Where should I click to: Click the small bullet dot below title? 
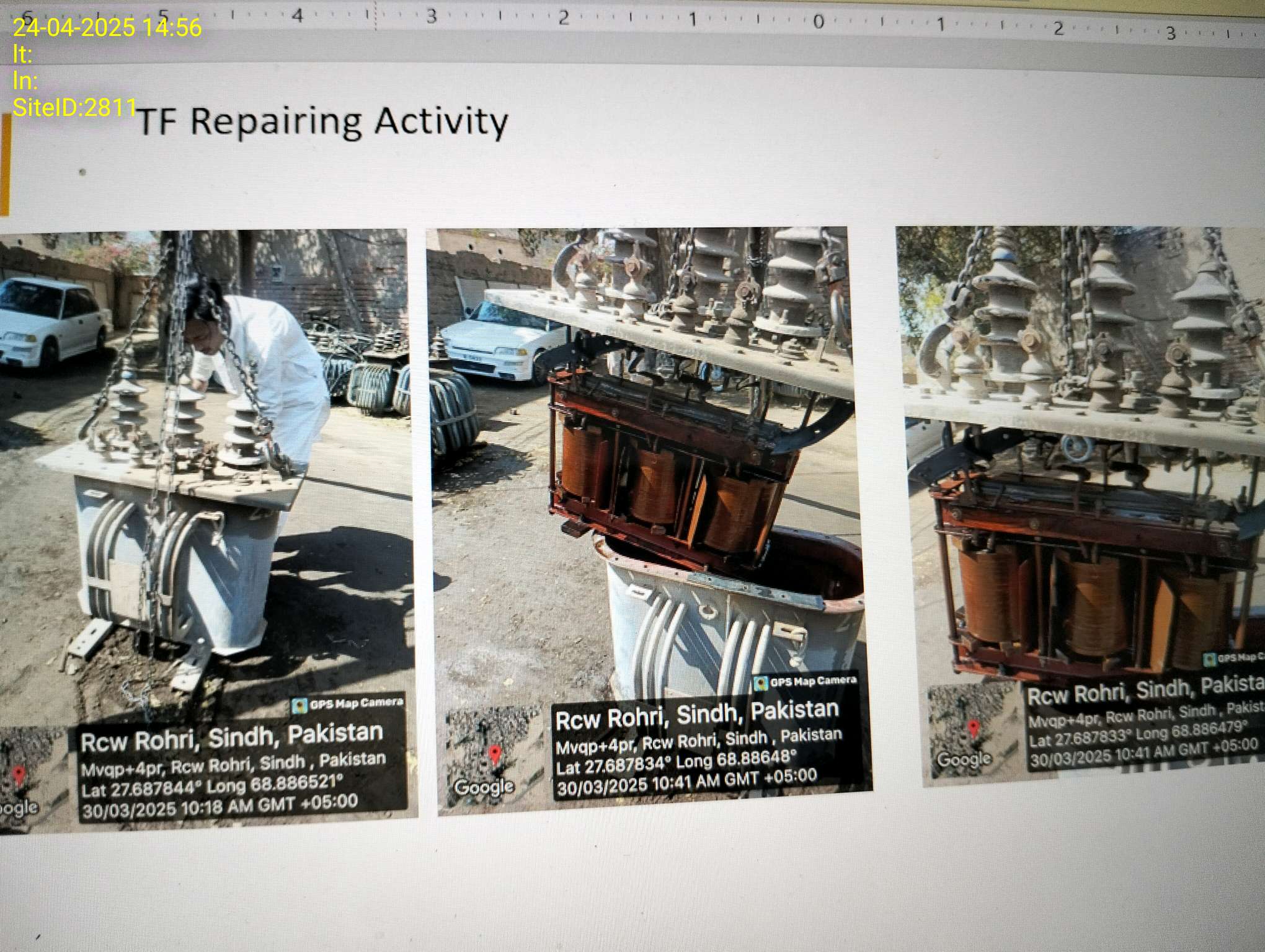82,172
